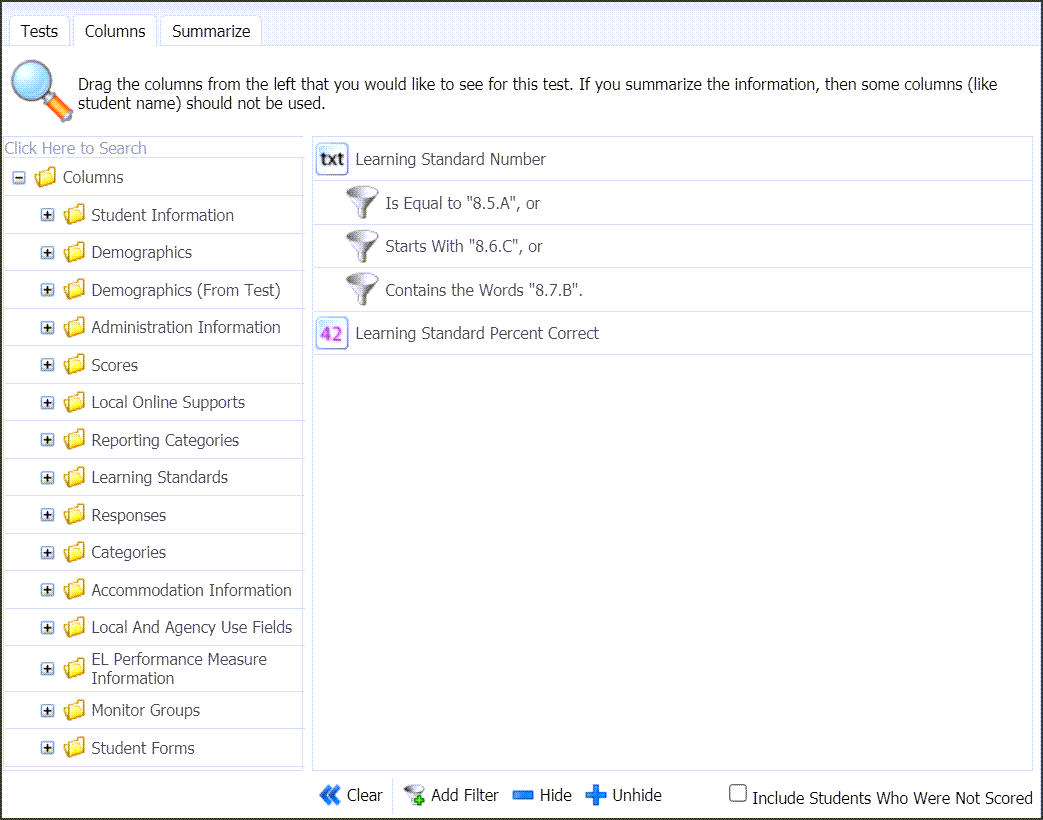Open the Summarize tab
The image size is (1043, 820).
click(211, 31)
